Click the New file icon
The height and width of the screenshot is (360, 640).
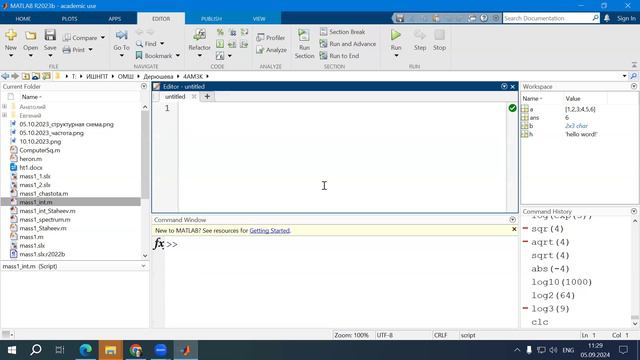coord(11,36)
